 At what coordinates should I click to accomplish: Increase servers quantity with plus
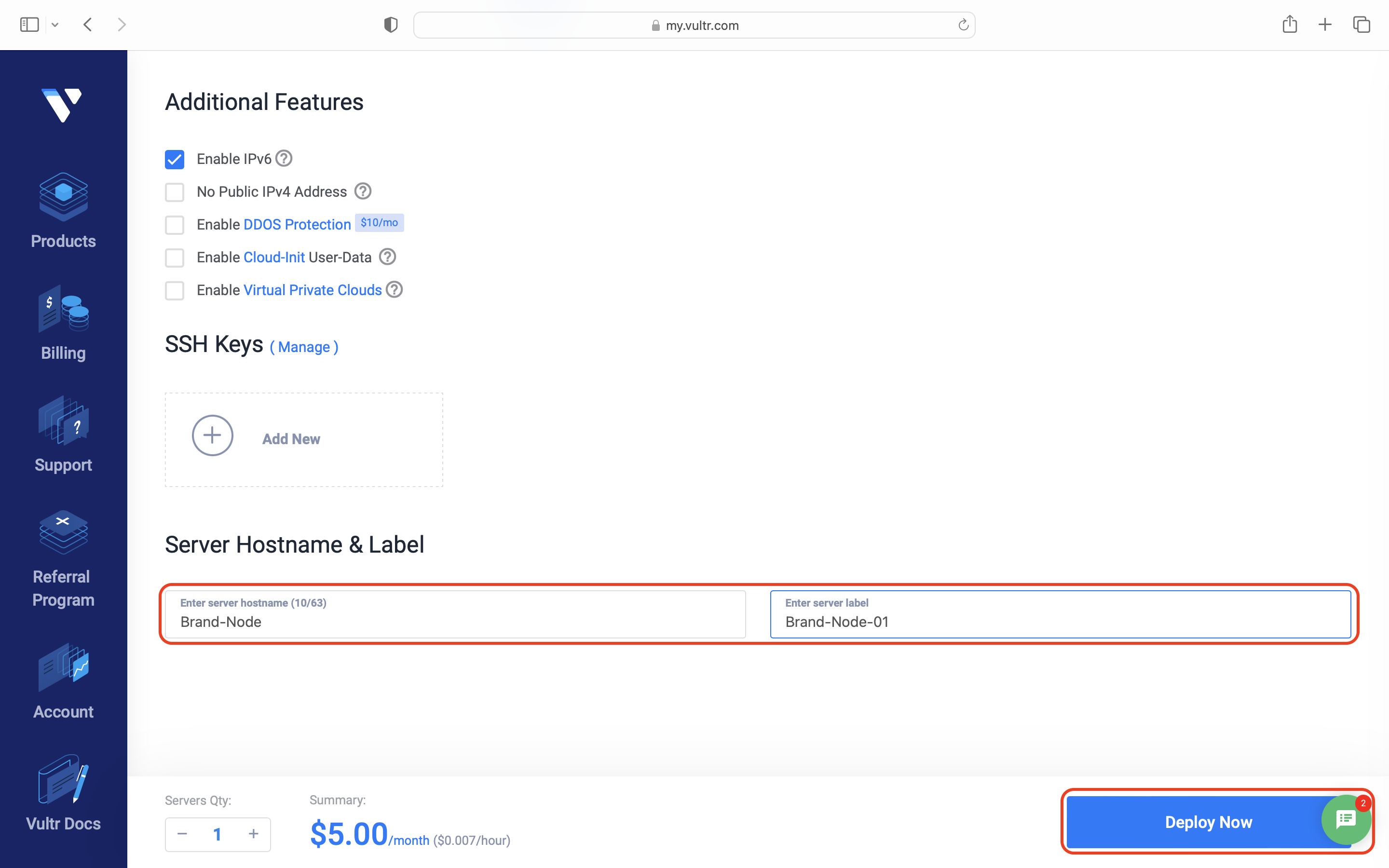click(253, 834)
